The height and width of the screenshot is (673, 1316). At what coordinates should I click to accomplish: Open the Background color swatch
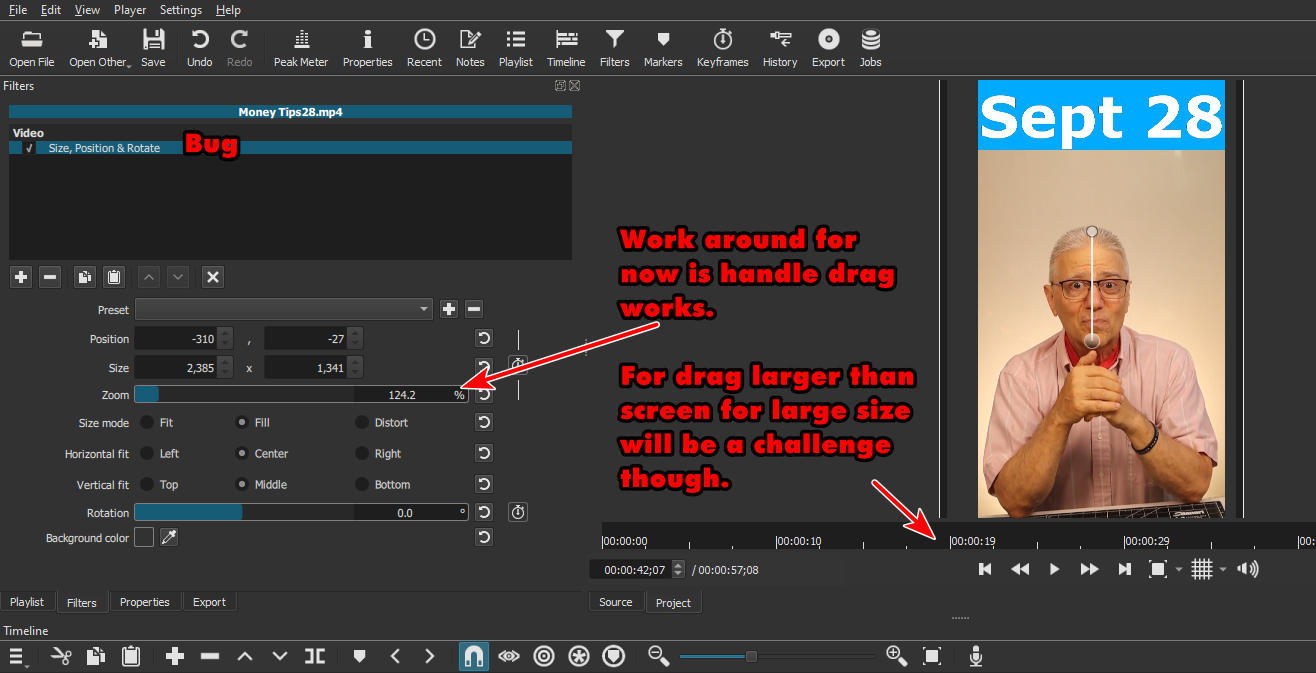144,538
